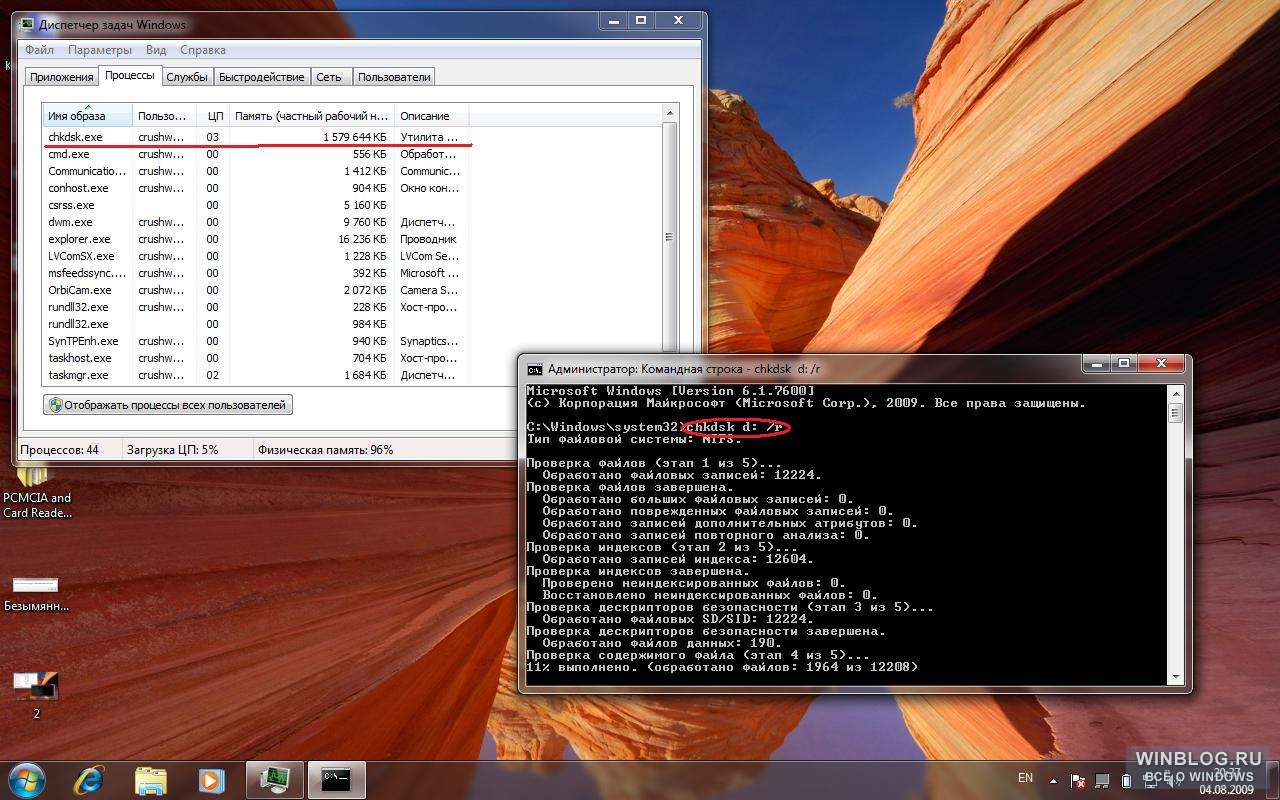Viewport: 1280px width, 800px height.
Task: Click Command Prompt scrollbar thumb
Action: pos(1175,413)
